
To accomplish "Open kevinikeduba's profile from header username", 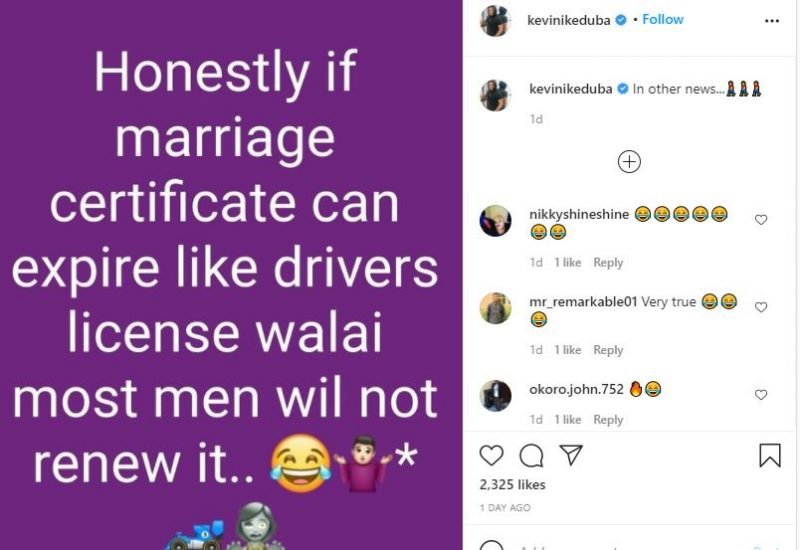I will tap(568, 20).
